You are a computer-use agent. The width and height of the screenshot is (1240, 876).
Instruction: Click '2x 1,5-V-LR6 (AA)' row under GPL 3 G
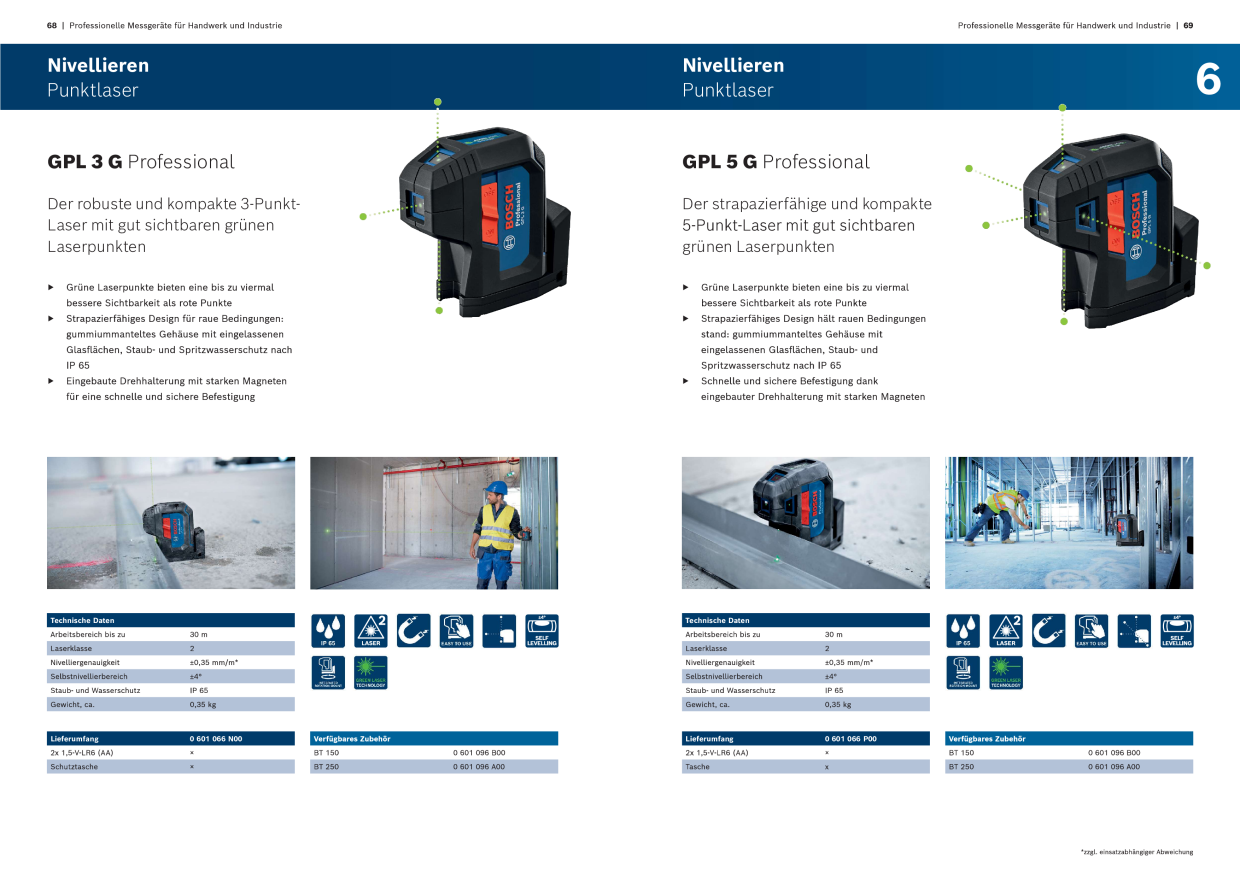171,753
